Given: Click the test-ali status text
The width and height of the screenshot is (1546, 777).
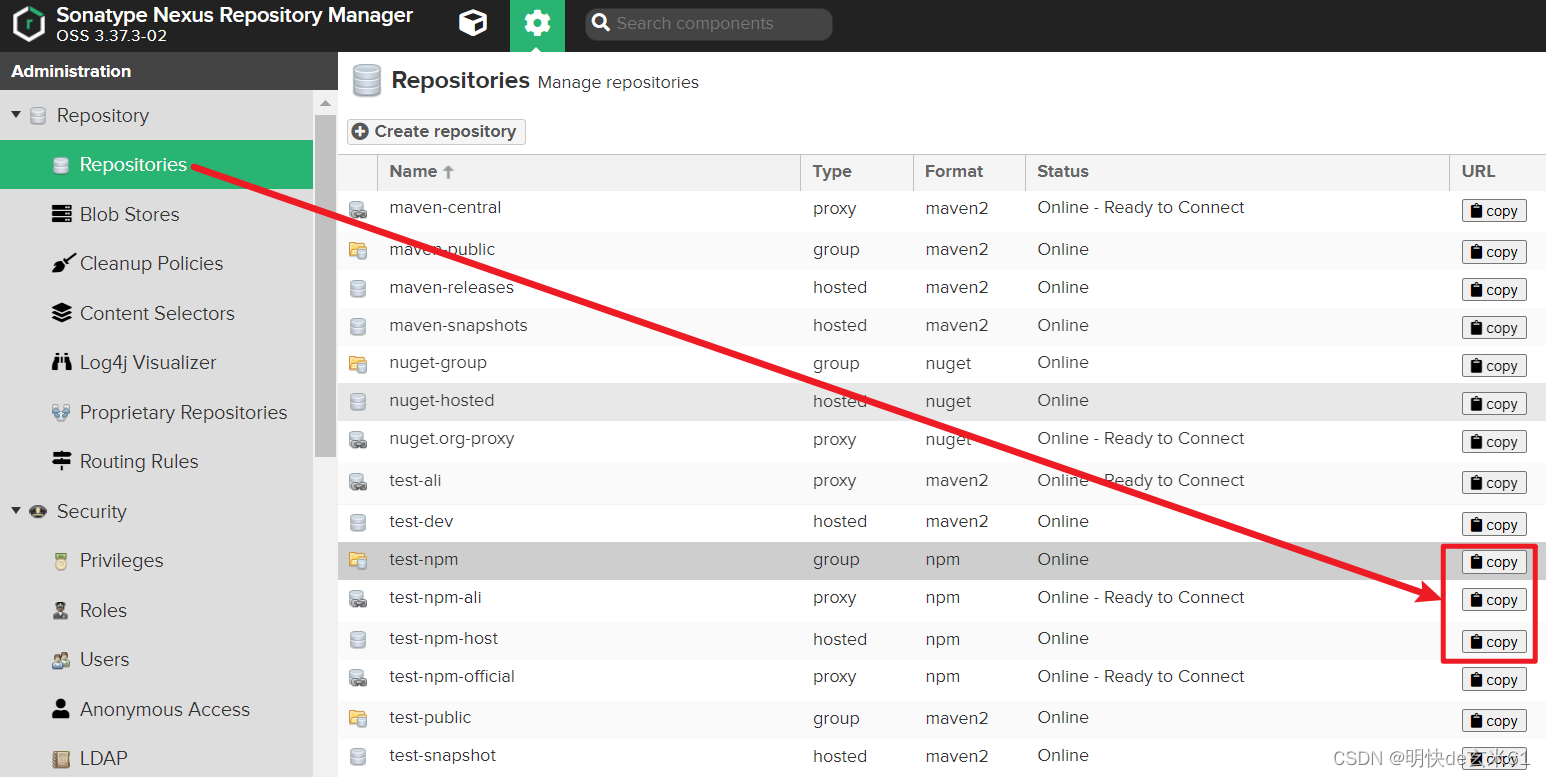Looking at the screenshot, I should click(1141, 480).
